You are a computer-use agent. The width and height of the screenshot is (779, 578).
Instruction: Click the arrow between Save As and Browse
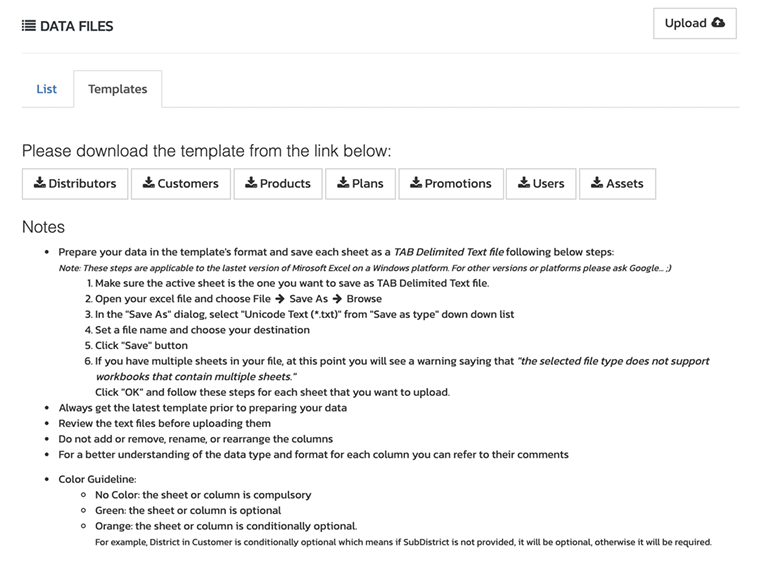(335, 299)
